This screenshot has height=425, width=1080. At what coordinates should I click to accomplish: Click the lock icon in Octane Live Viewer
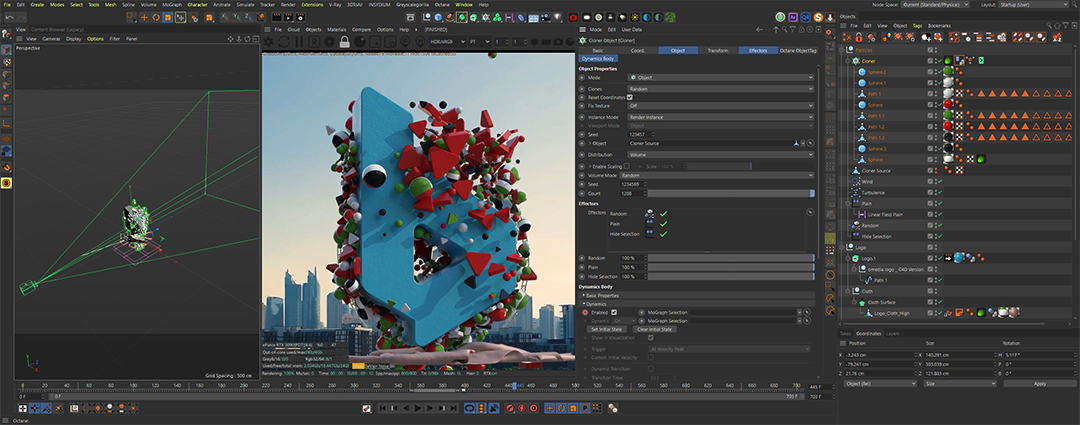click(344, 41)
